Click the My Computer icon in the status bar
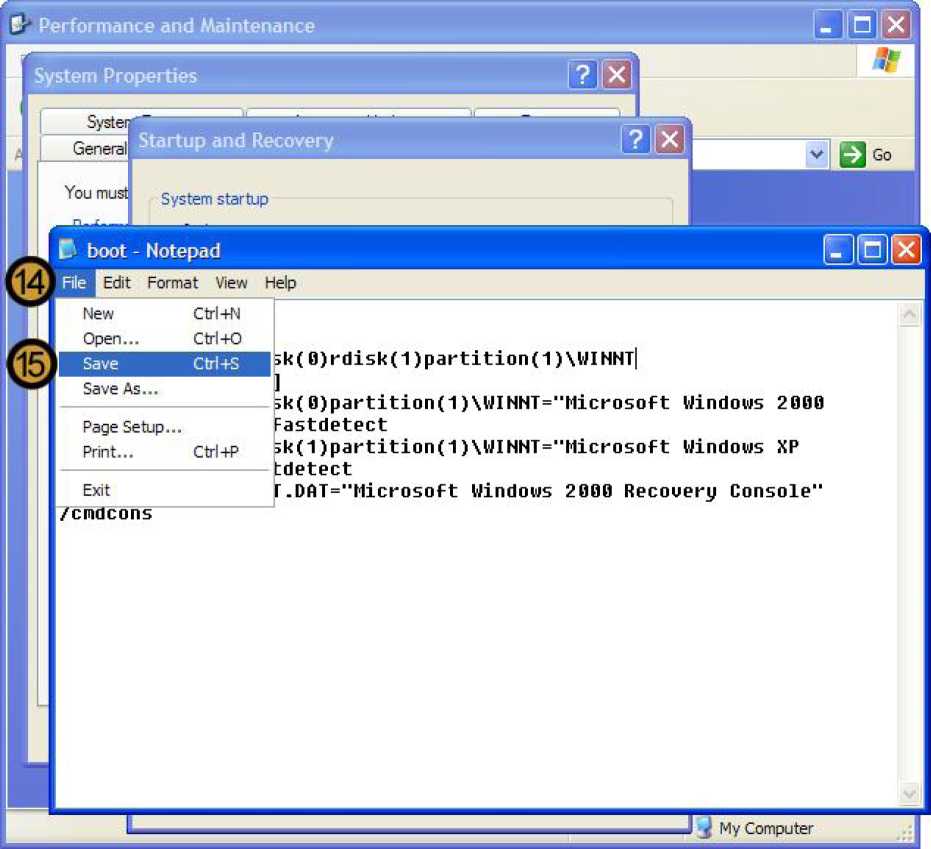The height and width of the screenshot is (849, 931). pyautogui.click(x=704, y=827)
